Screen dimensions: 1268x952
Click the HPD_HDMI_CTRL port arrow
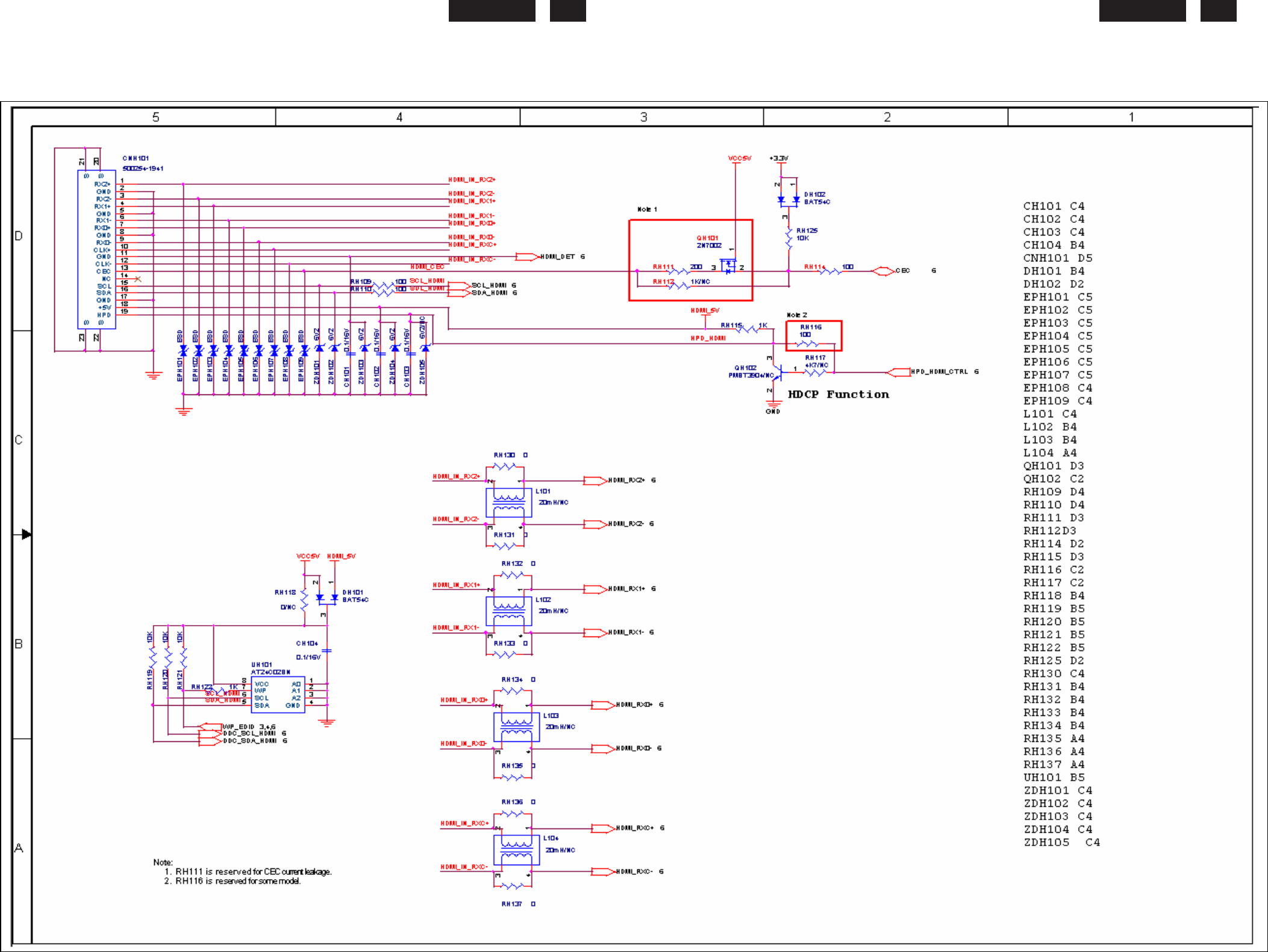[x=899, y=372]
